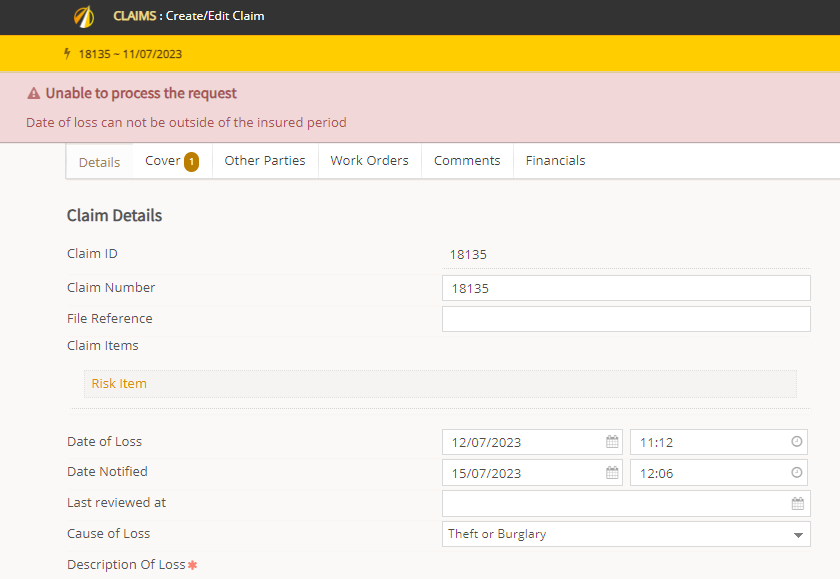Click the Claim Details heading
The width and height of the screenshot is (840, 579).
coord(114,215)
